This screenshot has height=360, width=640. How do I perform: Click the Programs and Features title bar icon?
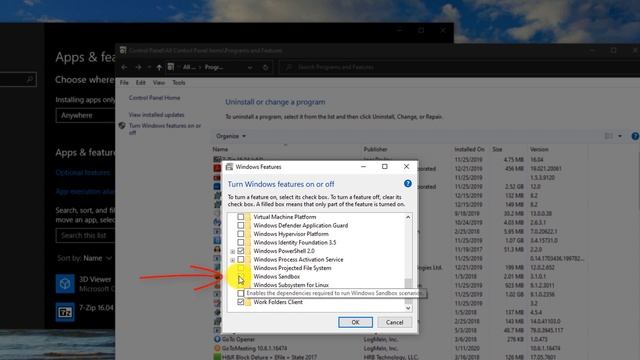point(123,50)
